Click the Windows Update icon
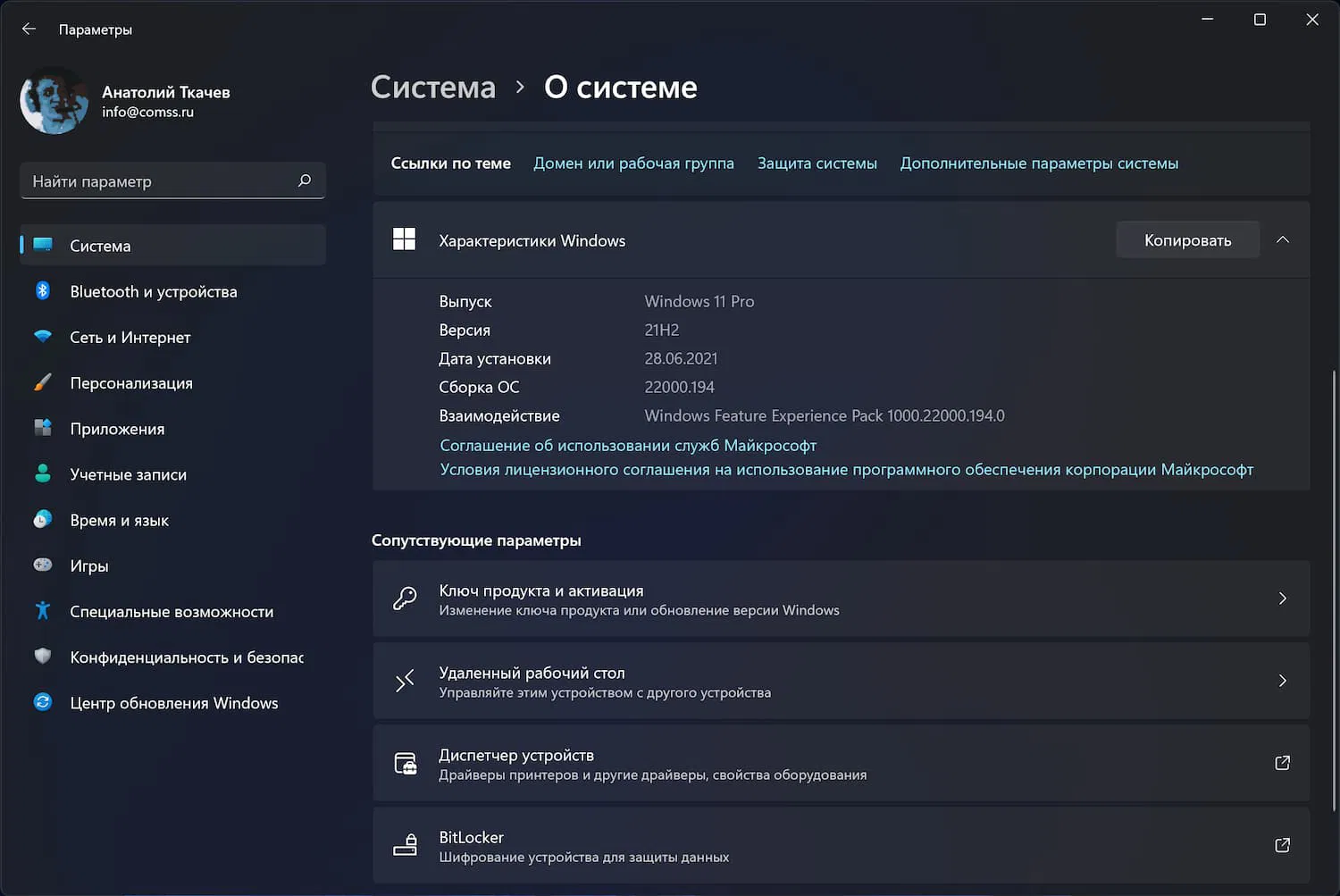 [x=43, y=702]
